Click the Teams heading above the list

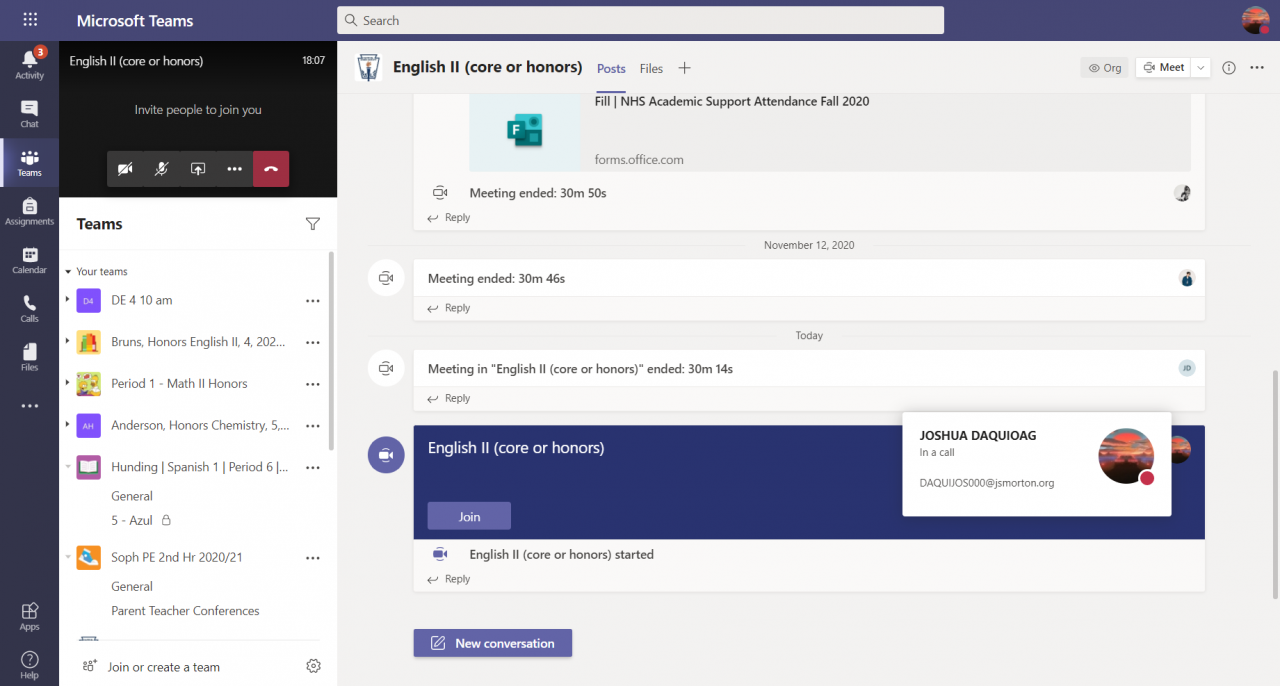(x=99, y=224)
